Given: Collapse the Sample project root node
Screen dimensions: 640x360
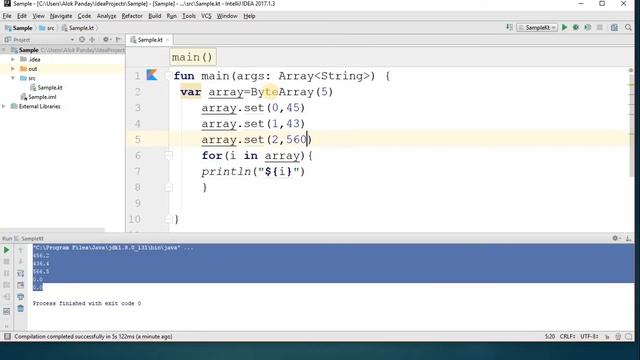Looking at the screenshot, I should tap(4, 50).
